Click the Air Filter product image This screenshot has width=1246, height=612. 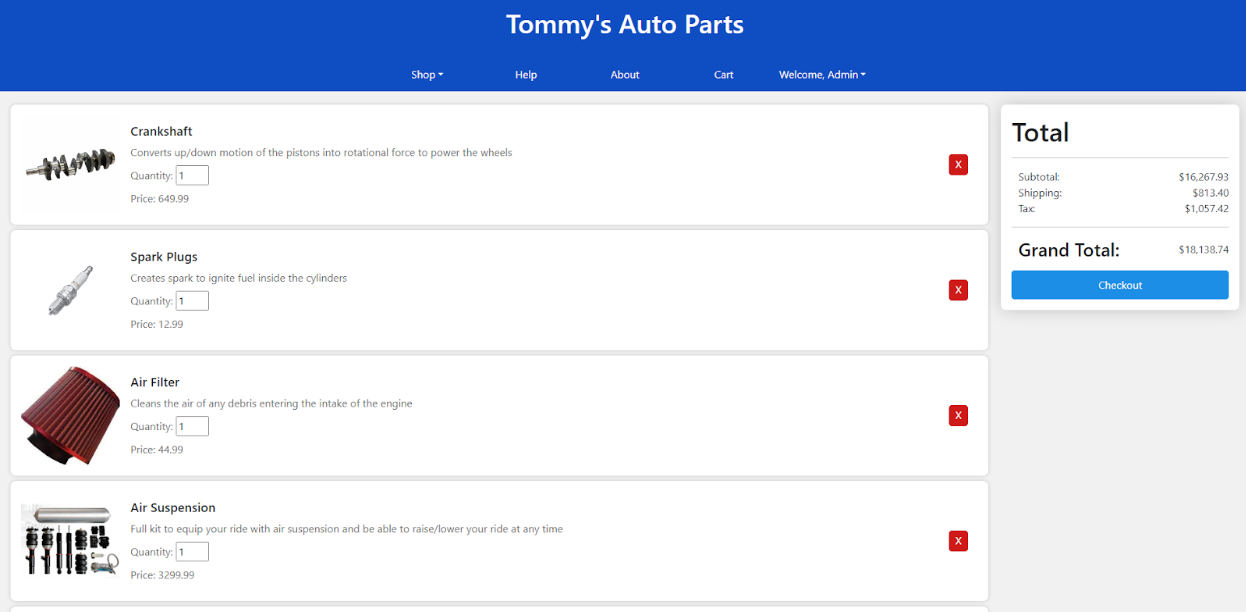[x=69, y=415]
